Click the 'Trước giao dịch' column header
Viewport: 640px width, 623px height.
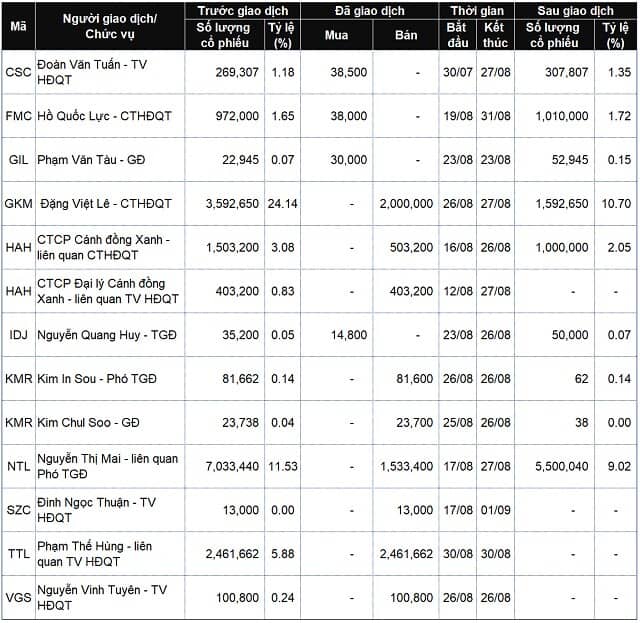243,11
